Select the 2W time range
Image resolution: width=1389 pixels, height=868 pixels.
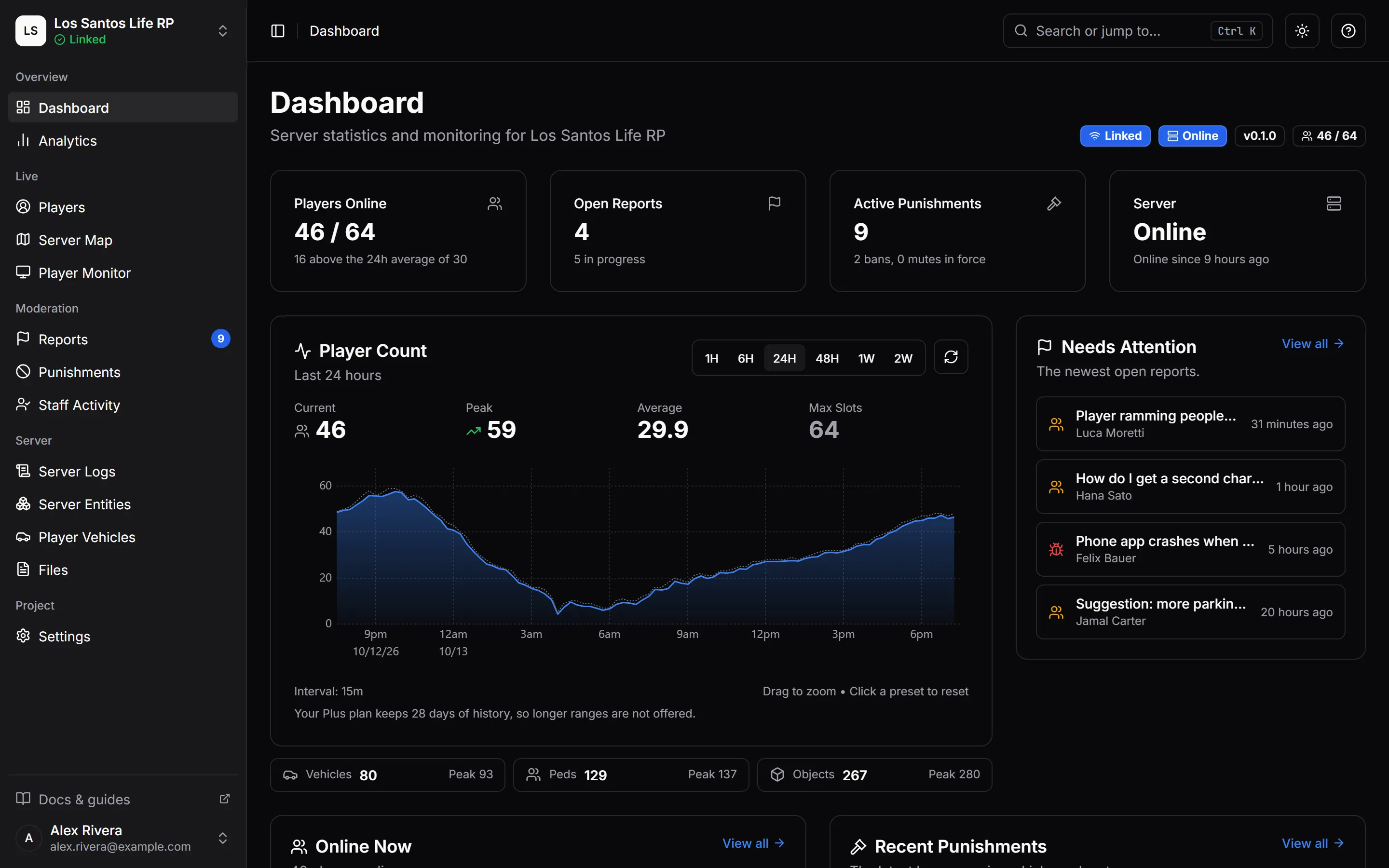(903, 358)
